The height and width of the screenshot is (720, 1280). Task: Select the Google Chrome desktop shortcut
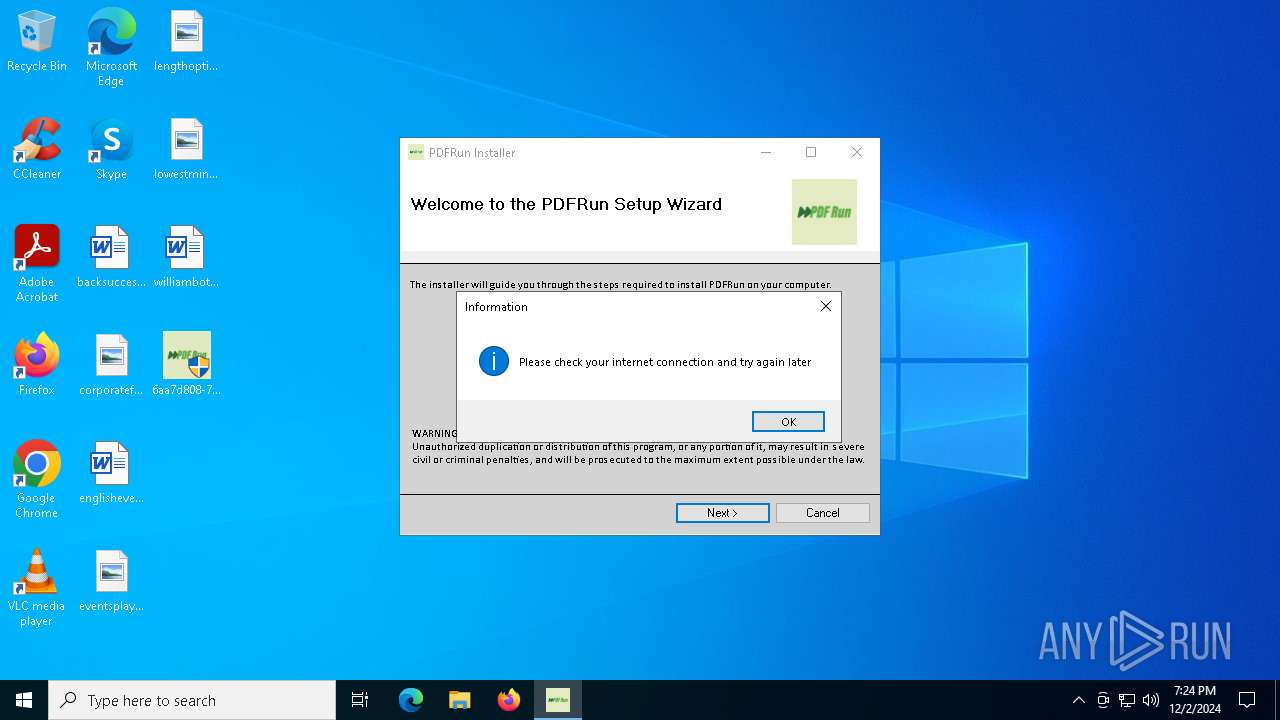click(x=37, y=480)
